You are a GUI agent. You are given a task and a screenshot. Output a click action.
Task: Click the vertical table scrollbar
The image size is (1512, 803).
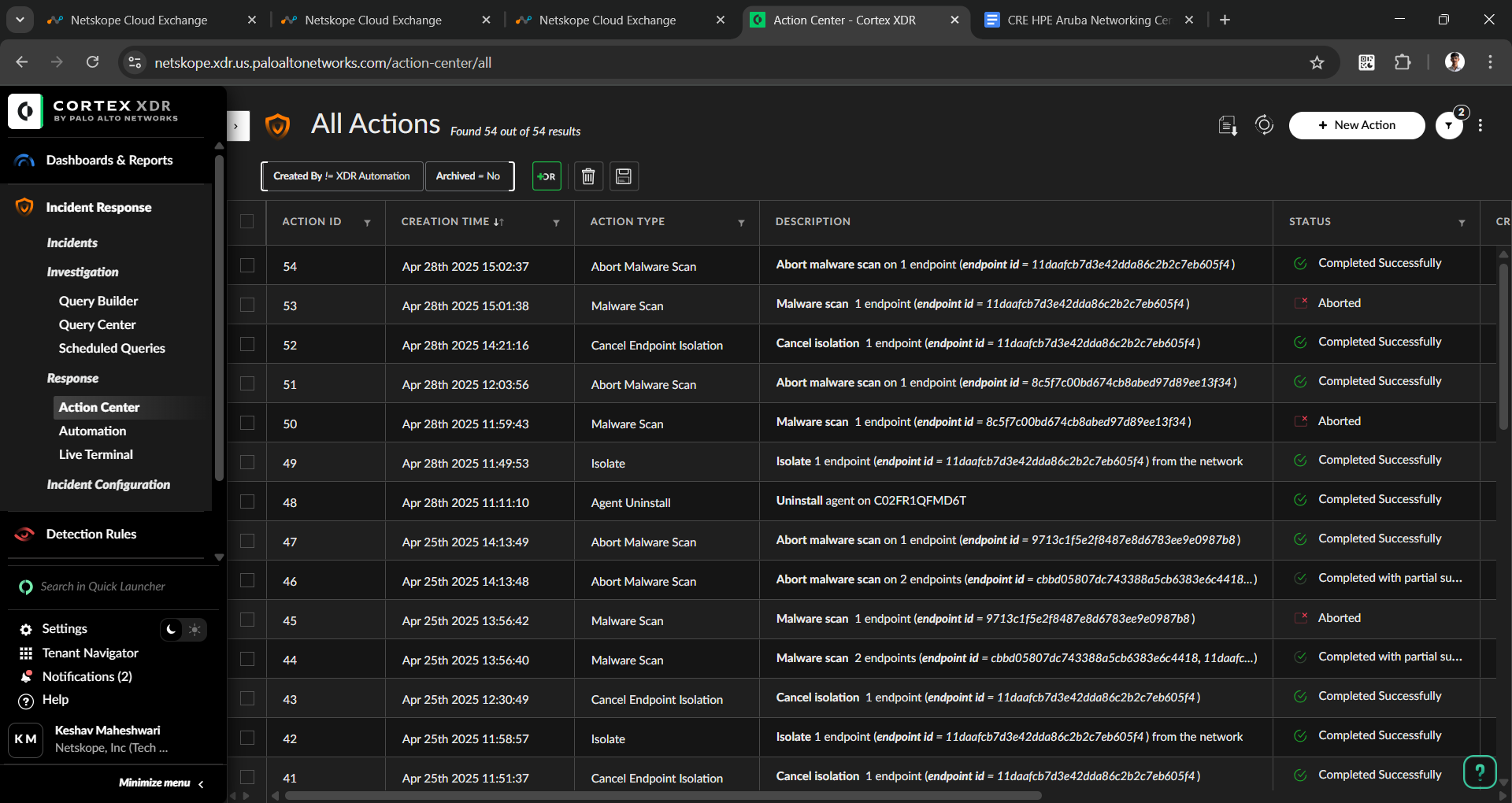click(x=1503, y=346)
